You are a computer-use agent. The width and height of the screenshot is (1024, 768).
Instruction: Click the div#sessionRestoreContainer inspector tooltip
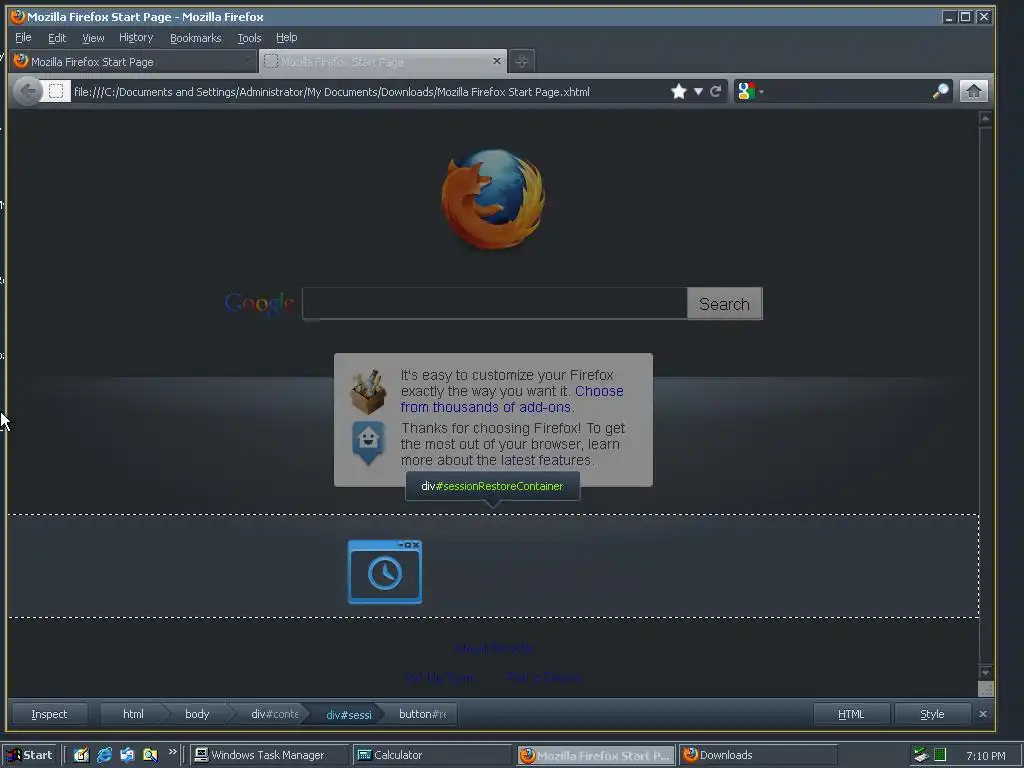(492, 486)
